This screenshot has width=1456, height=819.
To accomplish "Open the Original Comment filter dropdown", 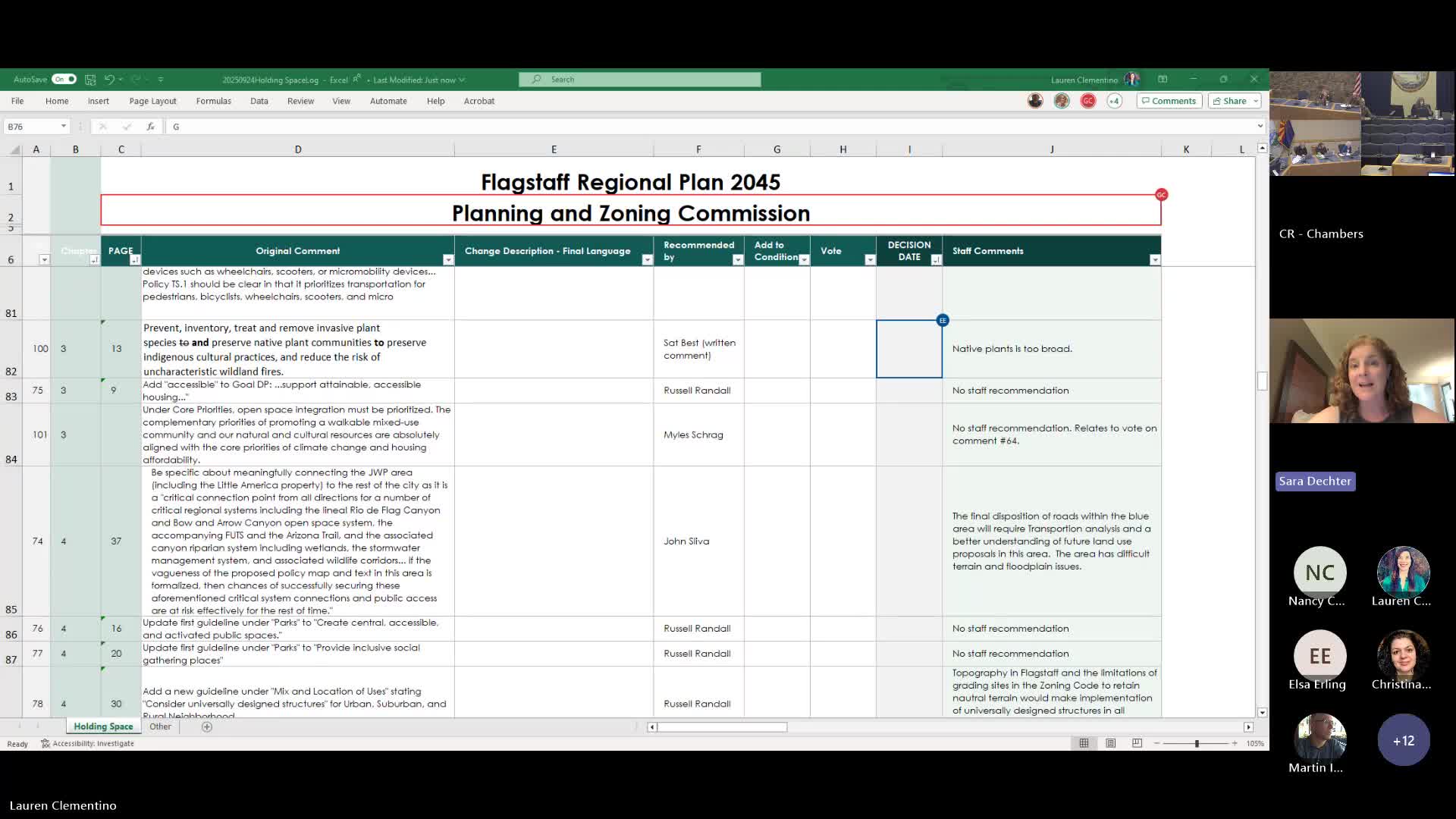I will 448,260.
